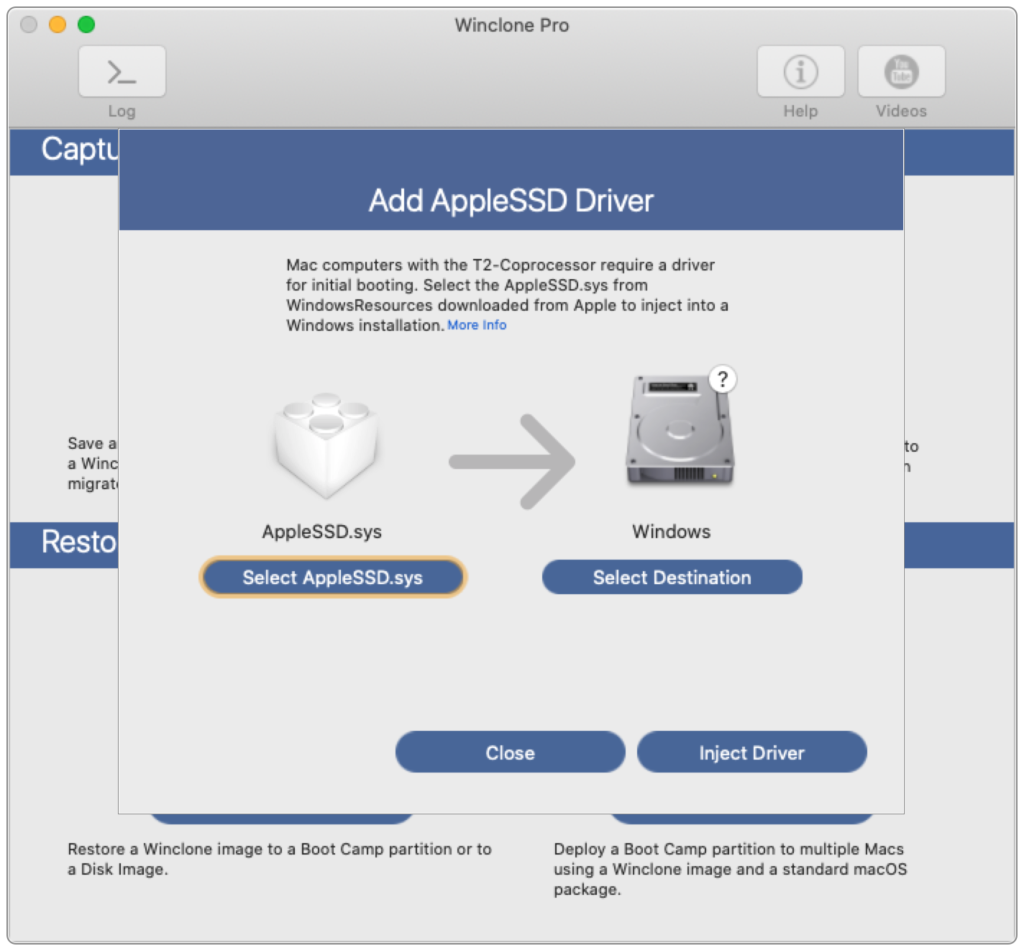Click the Log label under toolbar icon
This screenshot has height=951, width=1024.
point(122,111)
